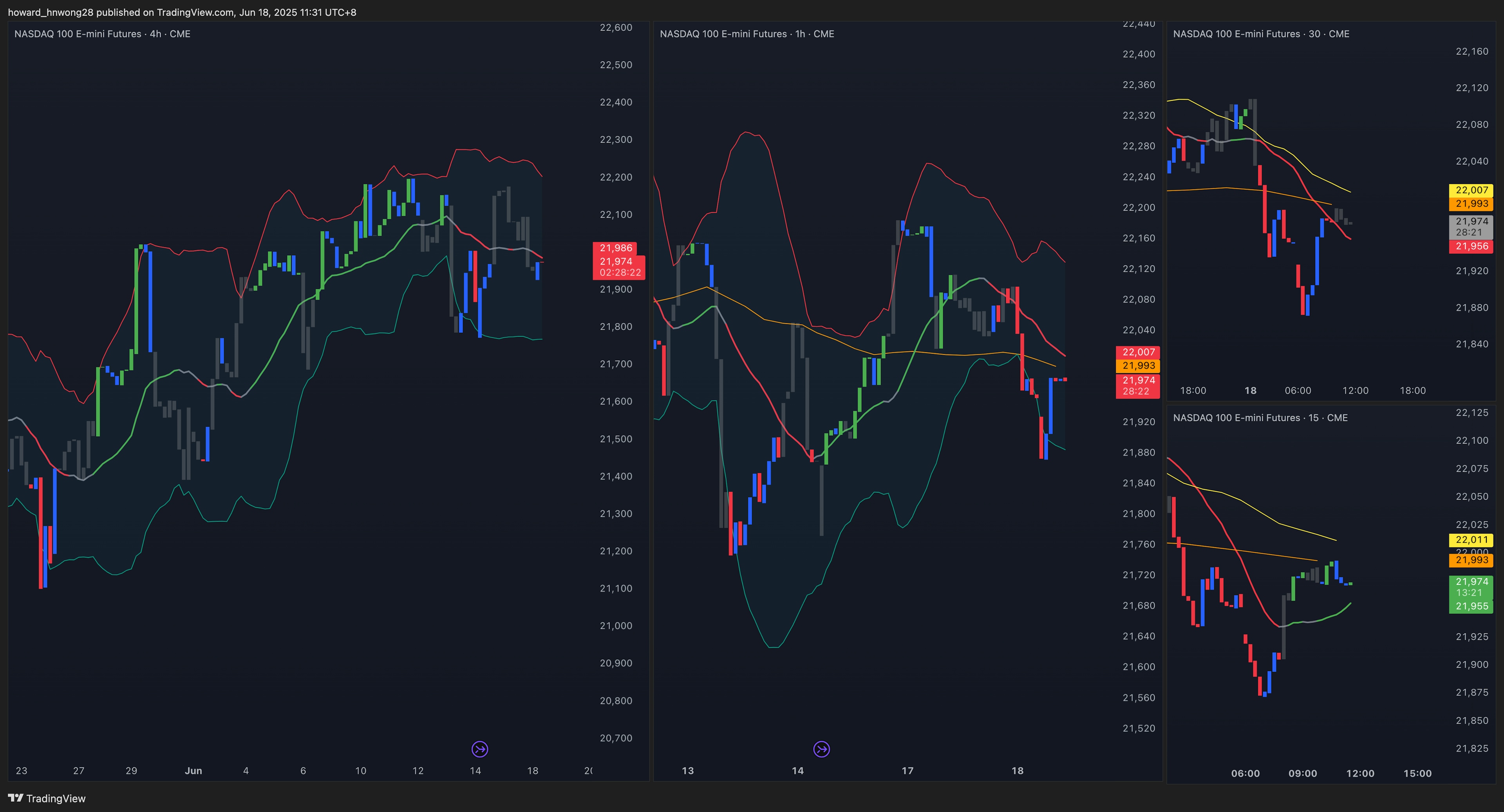Click the 09:00 marker on 15-minute time axis
1504x812 pixels.
coord(1303,774)
